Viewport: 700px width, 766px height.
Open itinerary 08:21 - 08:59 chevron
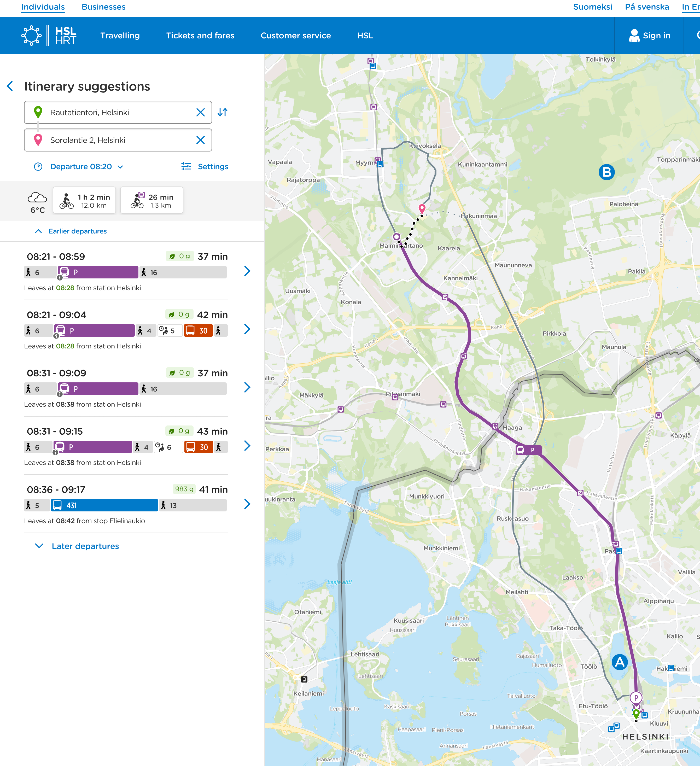[247, 271]
